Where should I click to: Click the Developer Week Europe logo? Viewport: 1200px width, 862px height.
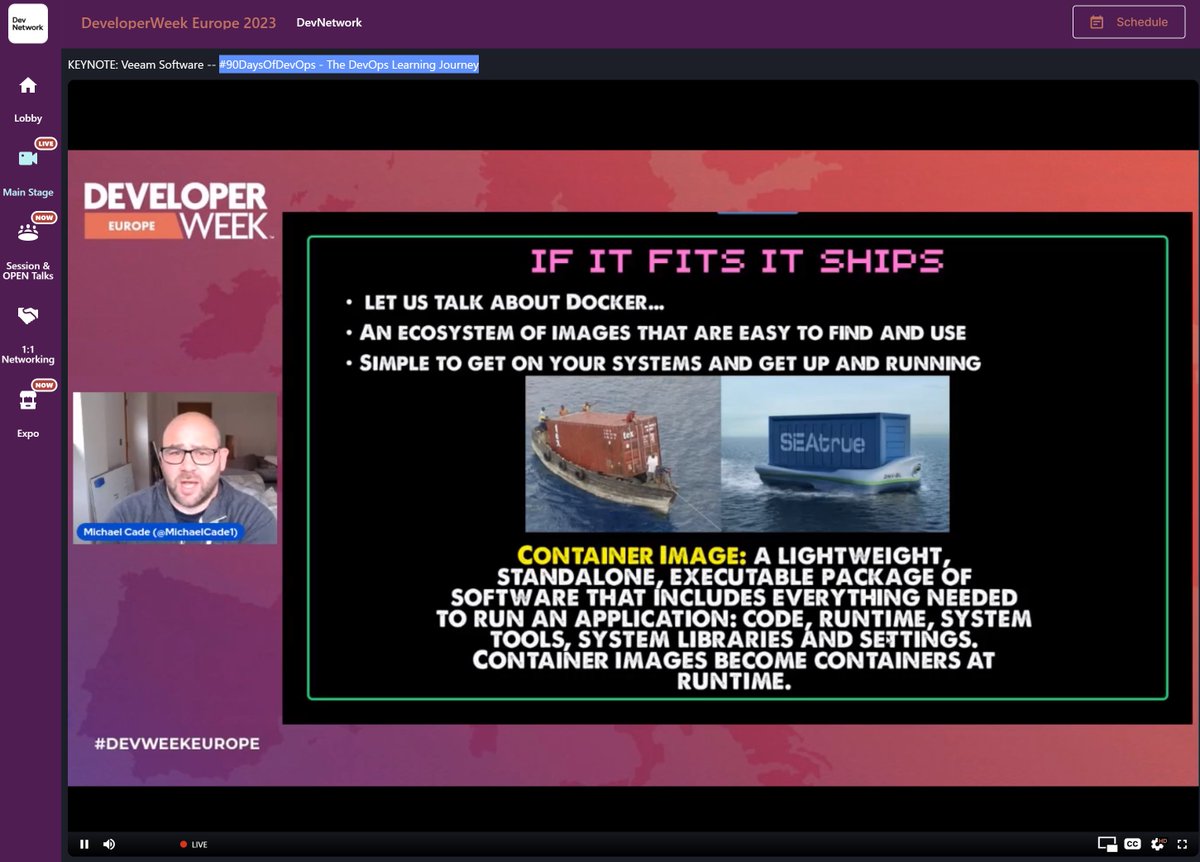click(177, 210)
